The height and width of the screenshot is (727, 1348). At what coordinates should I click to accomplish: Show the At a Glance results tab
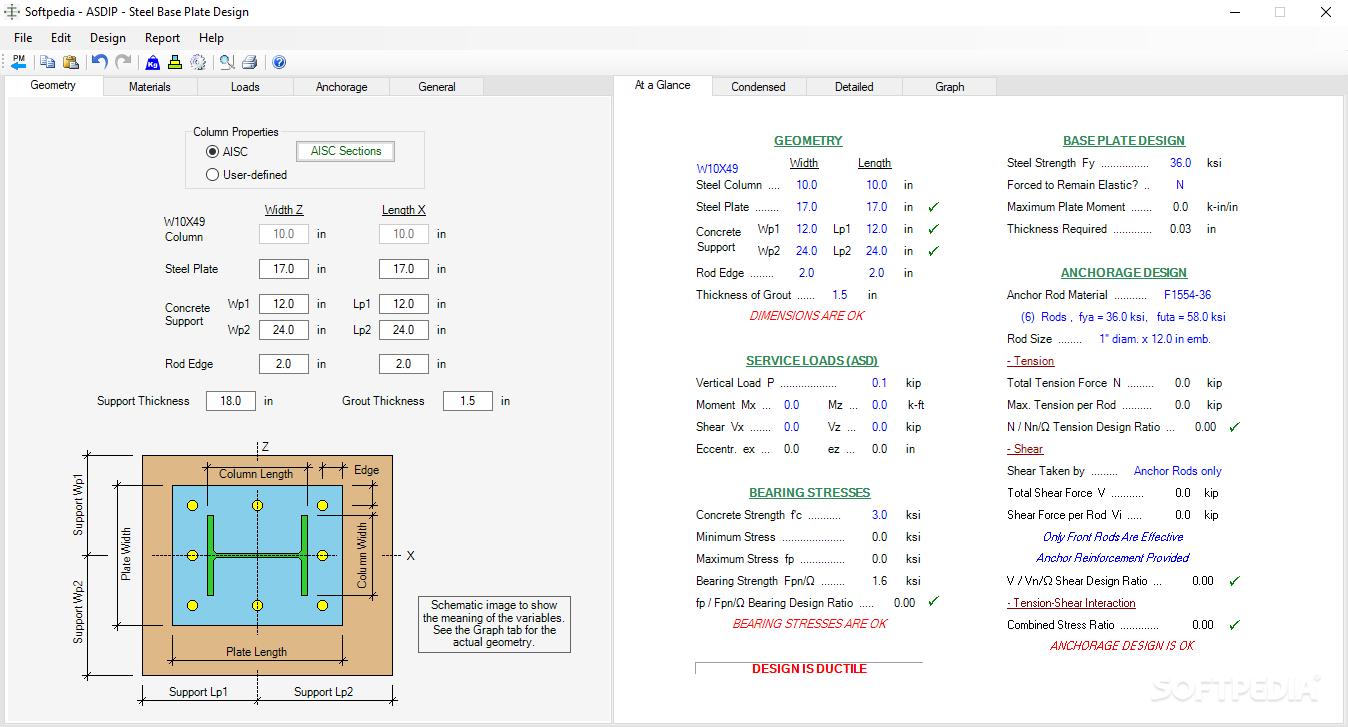tap(663, 86)
